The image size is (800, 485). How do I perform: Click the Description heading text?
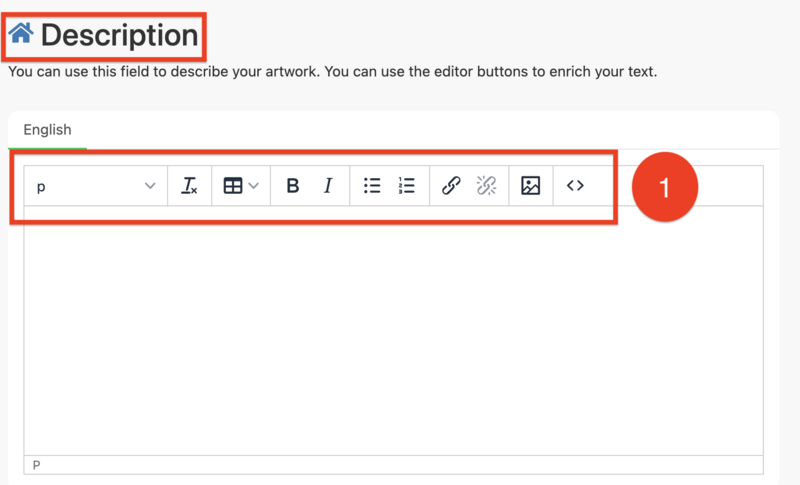119,37
